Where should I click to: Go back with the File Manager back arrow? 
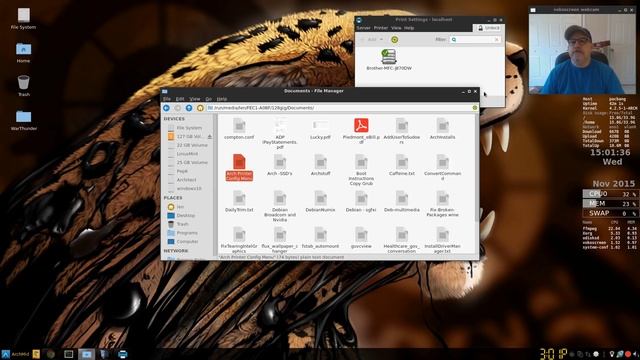[166, 108]
